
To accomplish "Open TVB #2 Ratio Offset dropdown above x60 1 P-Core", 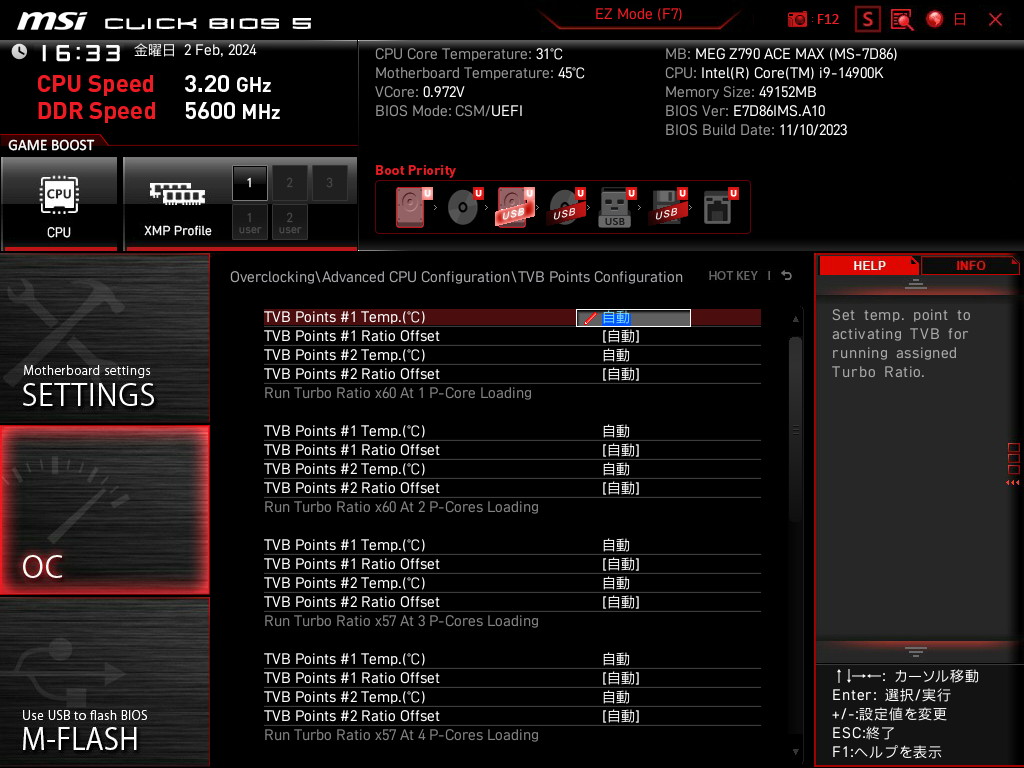I will coord(620,374).
